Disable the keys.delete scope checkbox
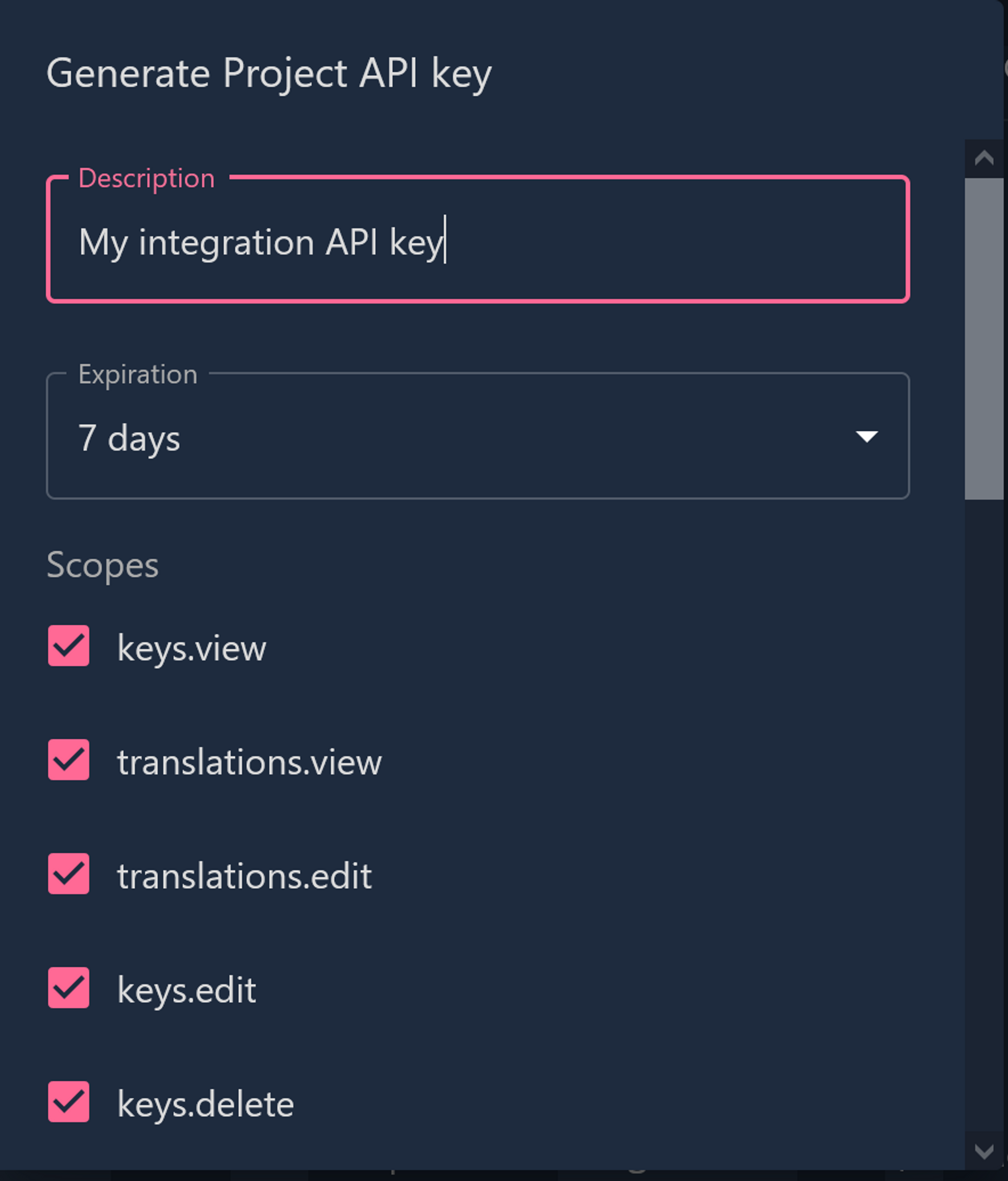 coord(68,1102)
